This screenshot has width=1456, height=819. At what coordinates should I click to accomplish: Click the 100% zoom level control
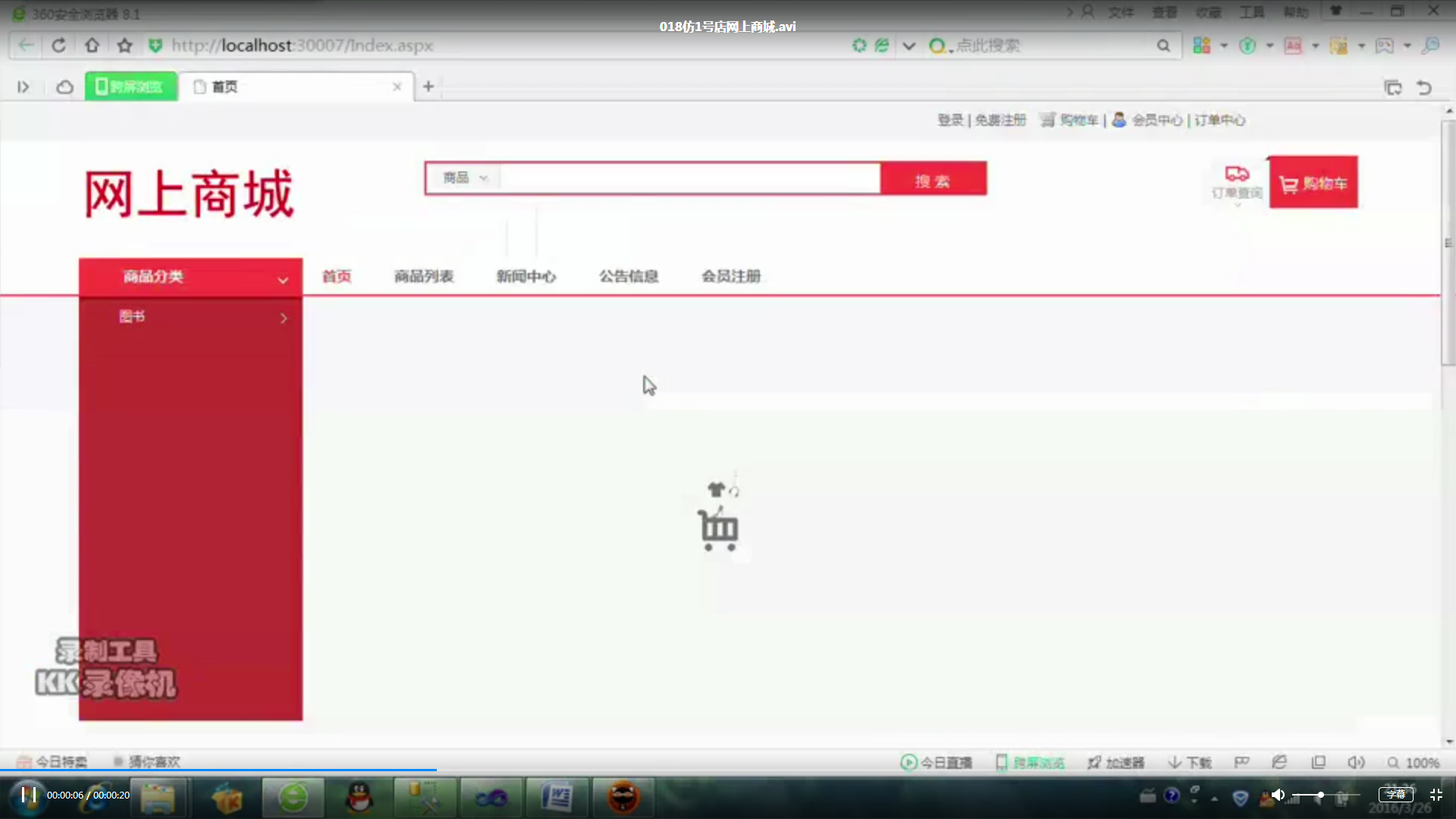click(1414, 763)
